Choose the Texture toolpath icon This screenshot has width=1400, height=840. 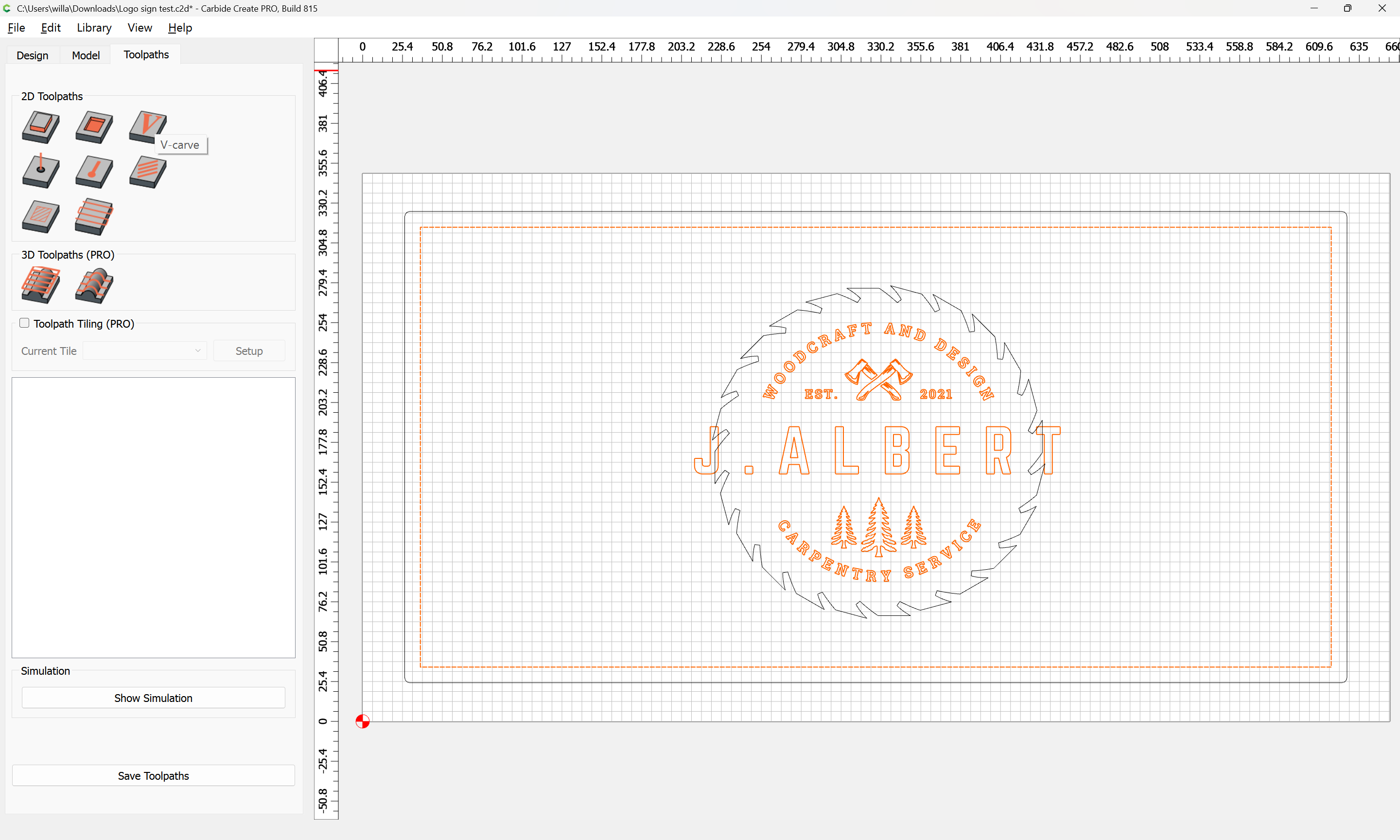(x=147, y=172)
